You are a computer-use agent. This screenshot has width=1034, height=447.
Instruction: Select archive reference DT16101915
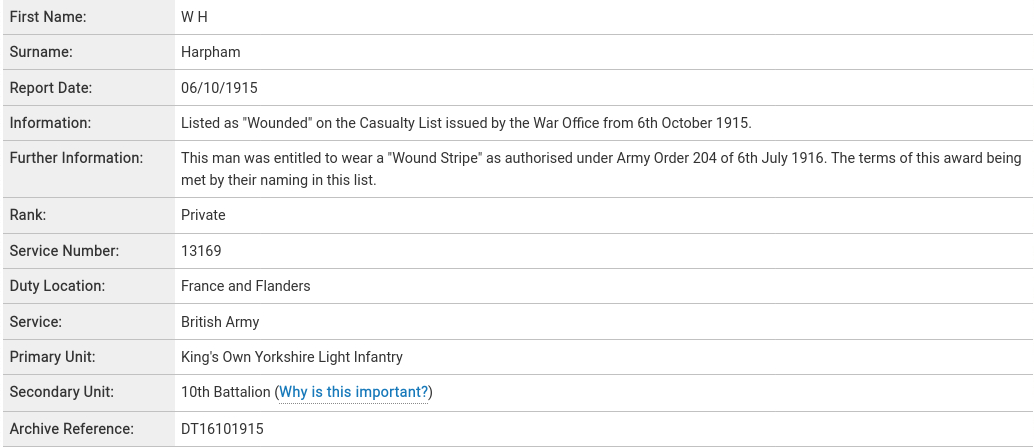tap(222, 429)
